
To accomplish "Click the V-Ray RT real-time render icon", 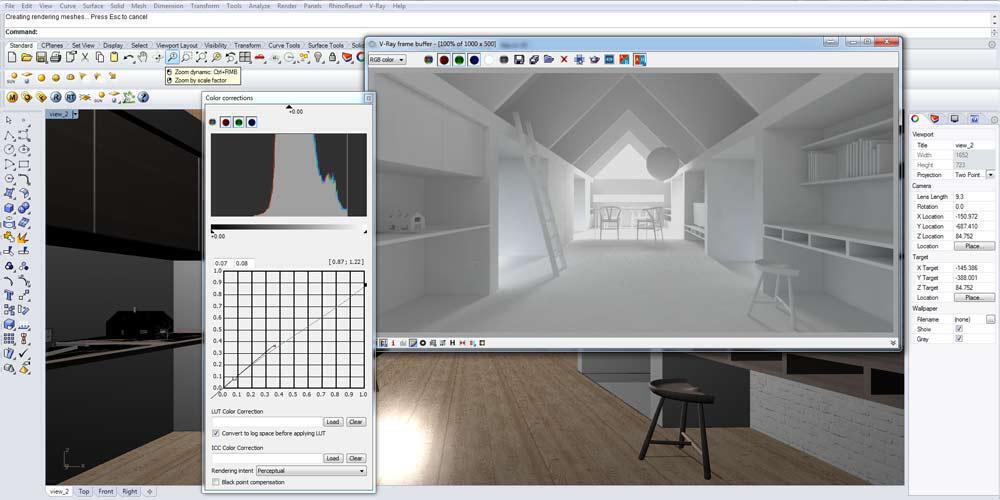I will pyautogui.click(x=70, y=97).
